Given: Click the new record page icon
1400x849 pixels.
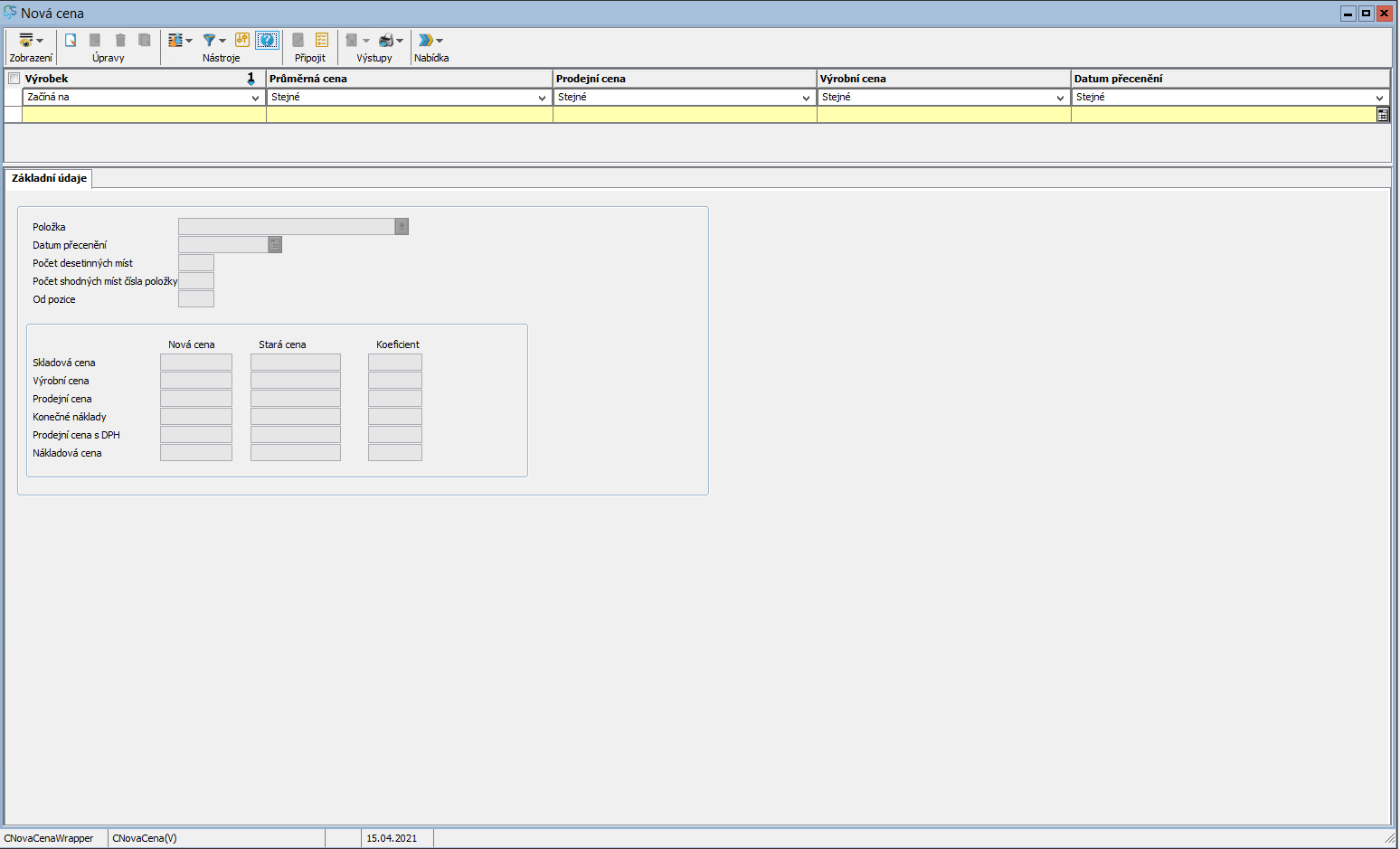Looking at the screenshot, I should pos(71,41).
